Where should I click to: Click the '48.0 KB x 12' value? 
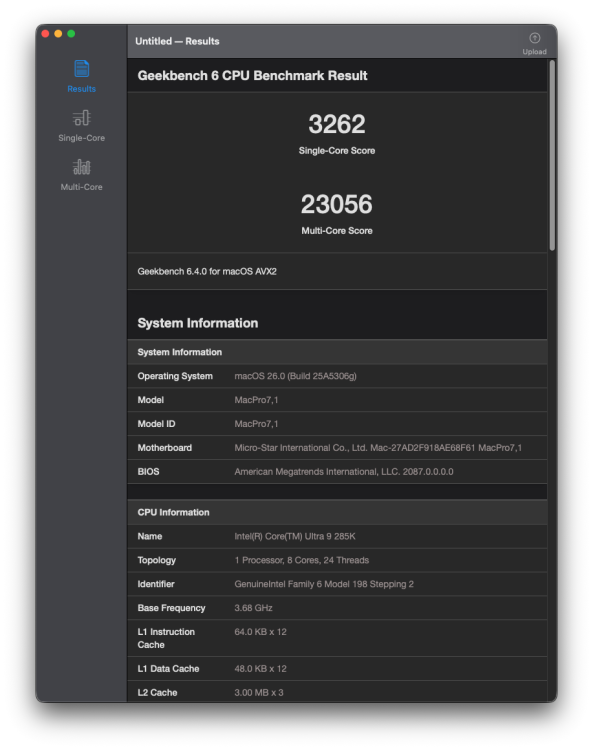[260, 669]
